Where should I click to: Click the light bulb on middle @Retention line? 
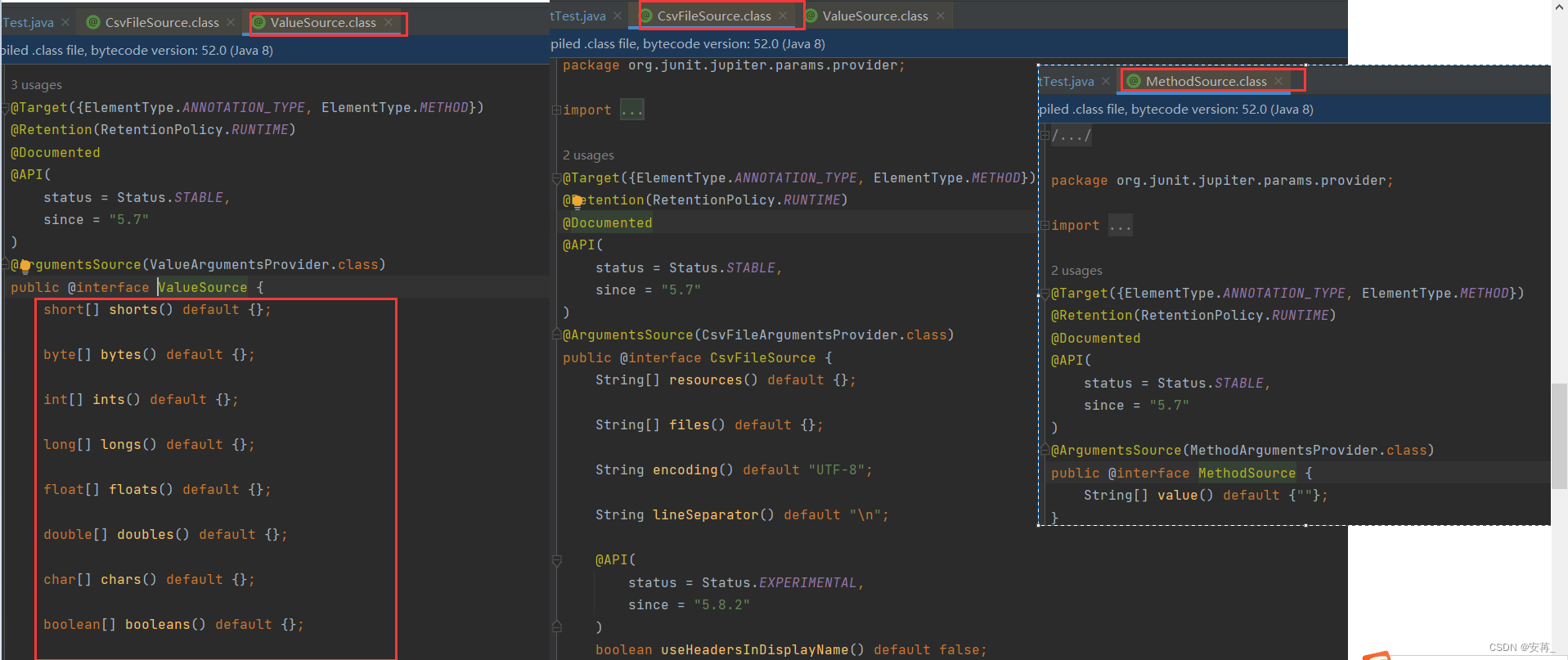click(577, 201)
